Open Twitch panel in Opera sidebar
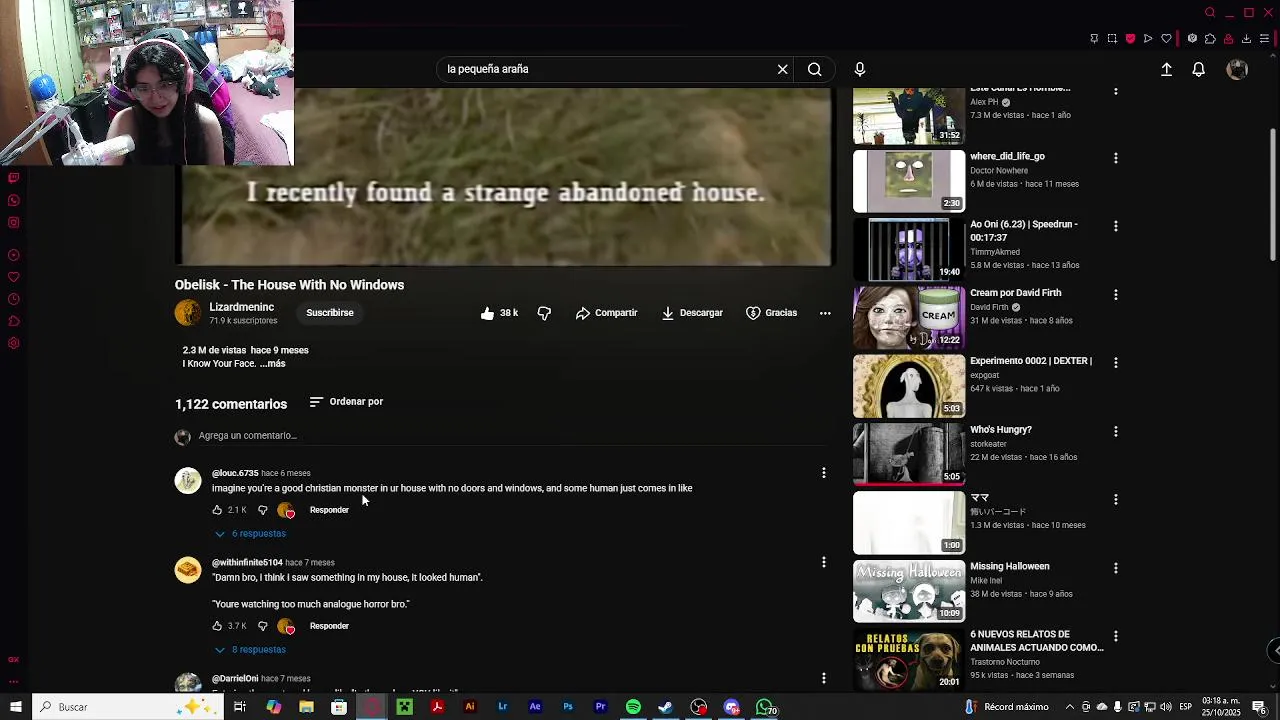This screenshot has height=720, width=1280. (x=14, y=178)
